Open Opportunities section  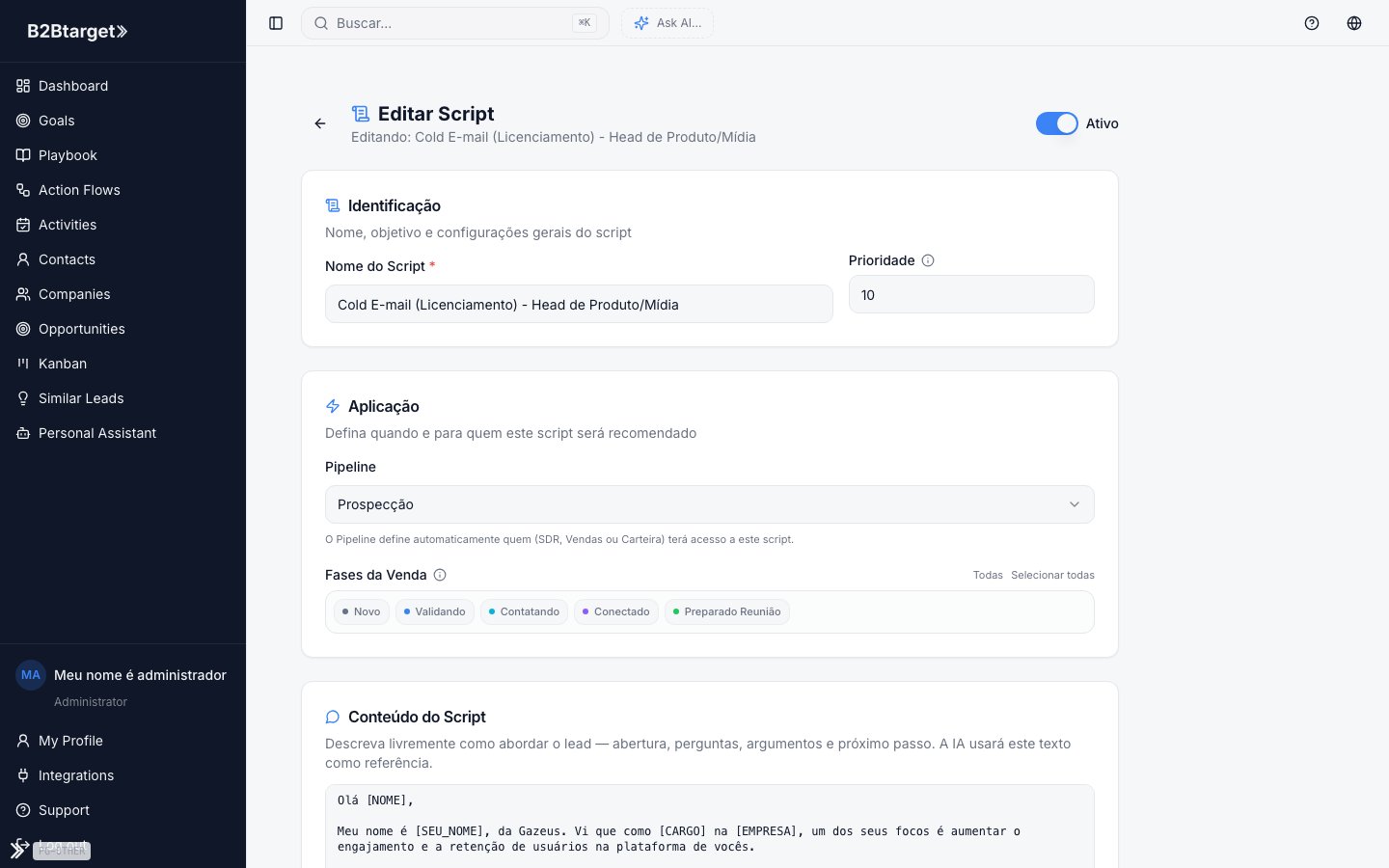pyautogui.click(x=123, y=329)
